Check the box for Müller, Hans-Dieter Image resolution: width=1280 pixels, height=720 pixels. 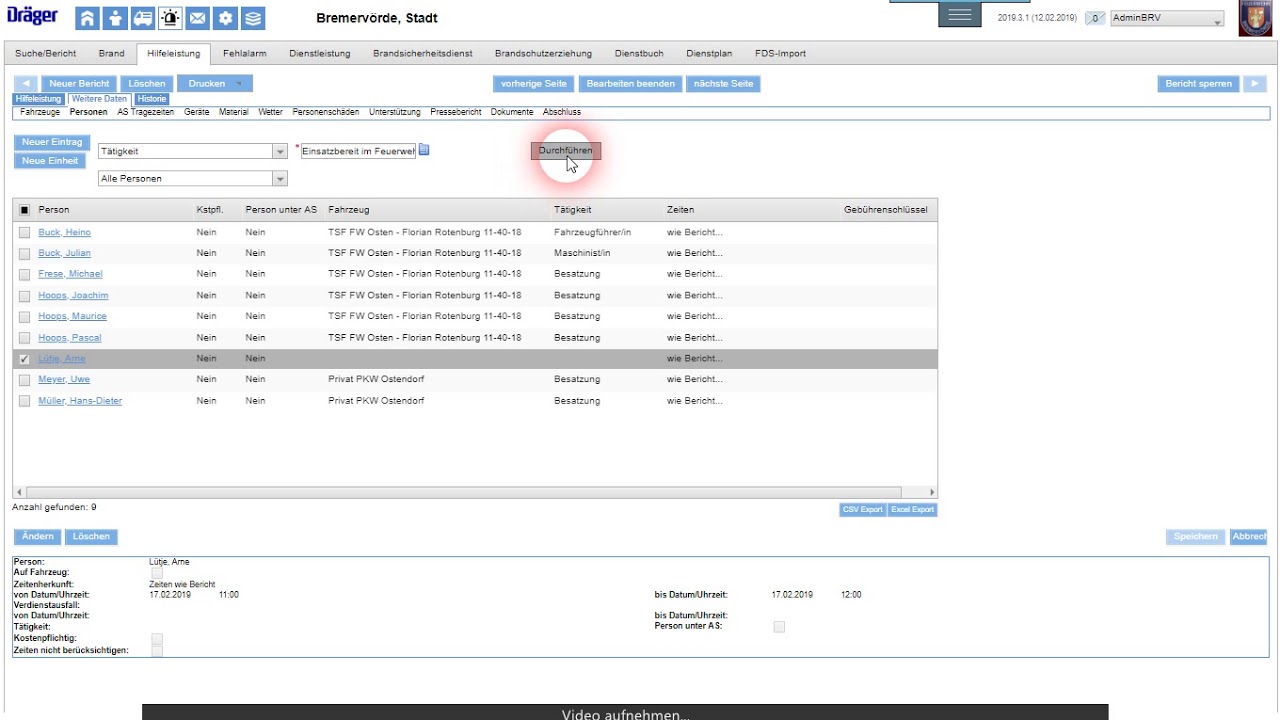point(25,401)
